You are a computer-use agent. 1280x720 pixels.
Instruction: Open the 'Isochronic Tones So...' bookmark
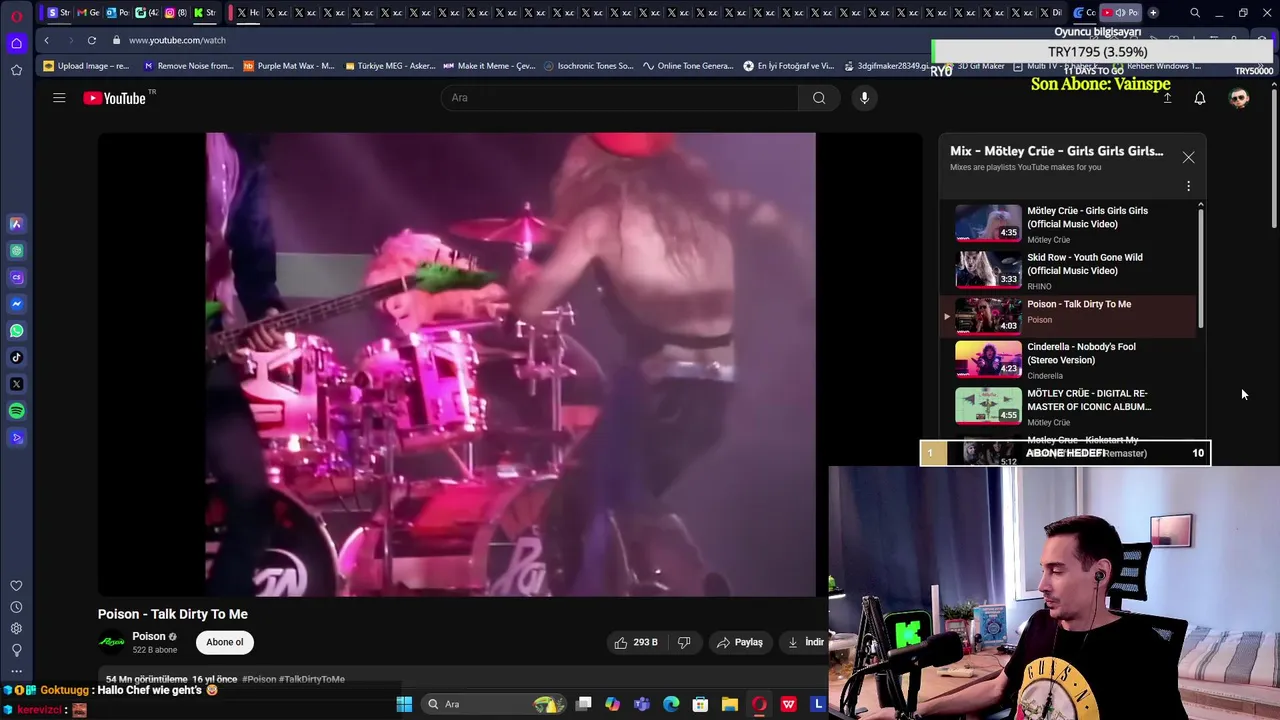coord(589,66)
